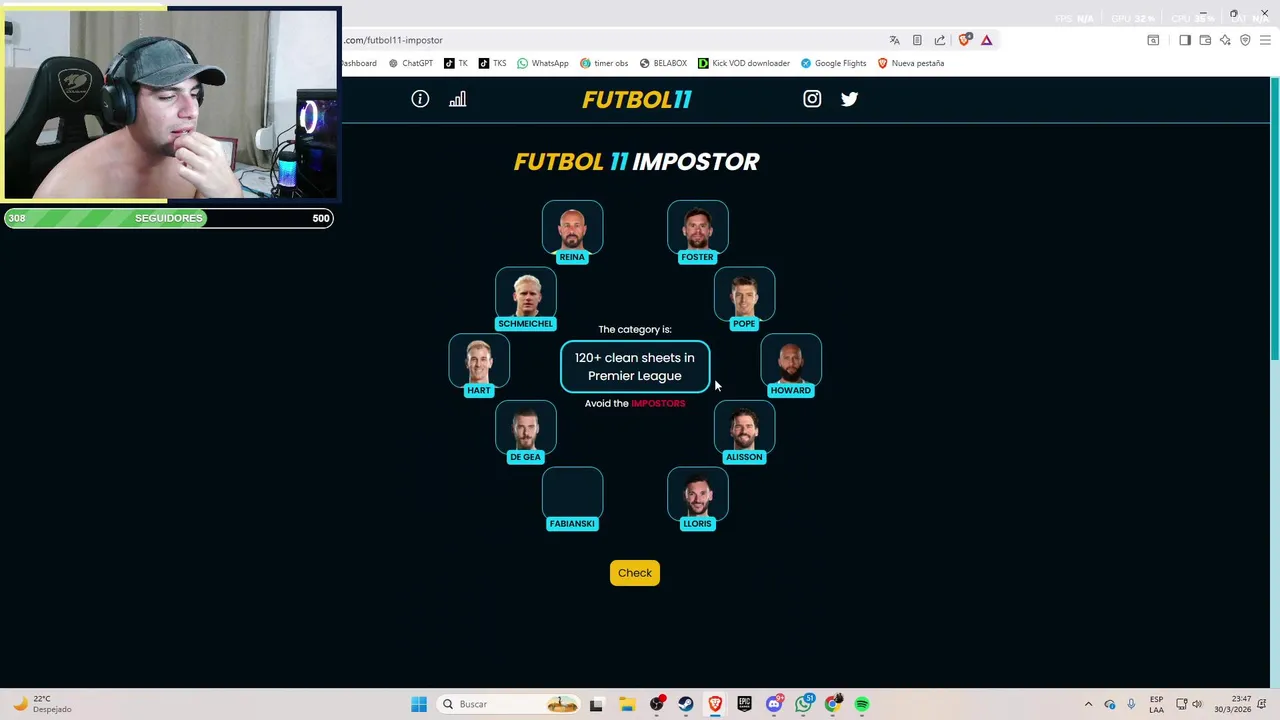
Task: Click the '120+ clean sheets in Premier League' category box
Action: 635,367
